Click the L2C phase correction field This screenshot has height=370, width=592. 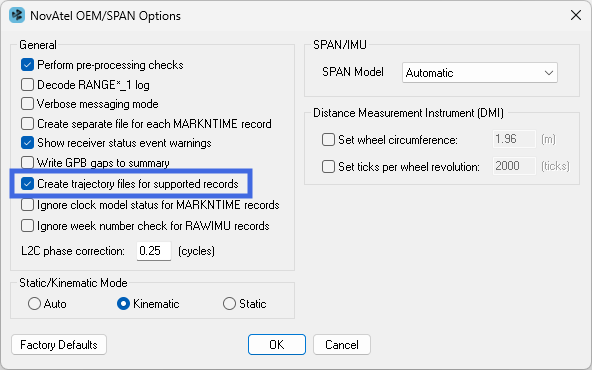point(154,251)
